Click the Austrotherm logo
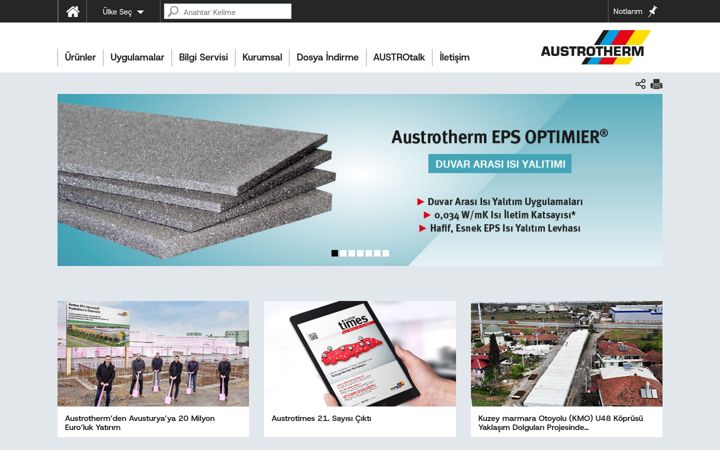The height and width of the screenshot is (450, 720). (x=595, y=47)
